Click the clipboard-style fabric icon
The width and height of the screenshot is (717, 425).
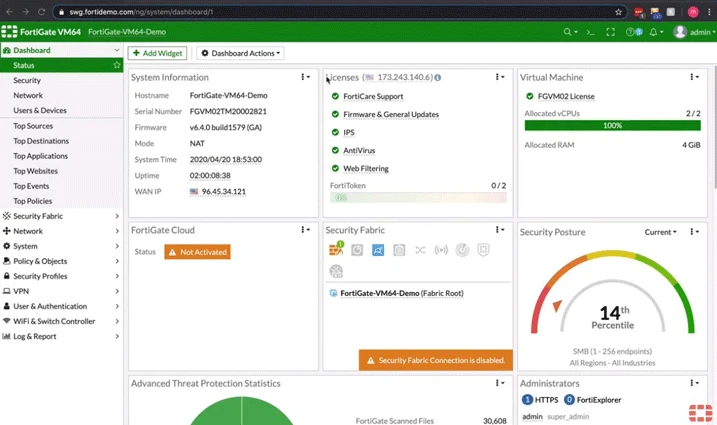coord(399,250)
